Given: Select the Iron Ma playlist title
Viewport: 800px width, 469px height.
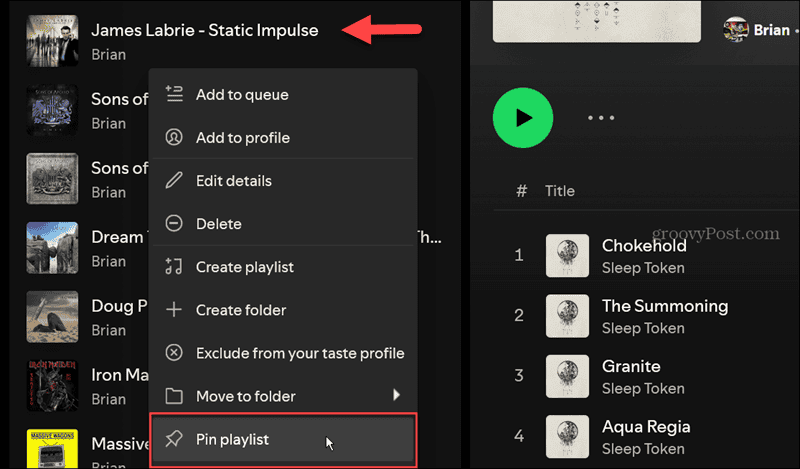Looking at the screenshot, I should coord(120,375).
